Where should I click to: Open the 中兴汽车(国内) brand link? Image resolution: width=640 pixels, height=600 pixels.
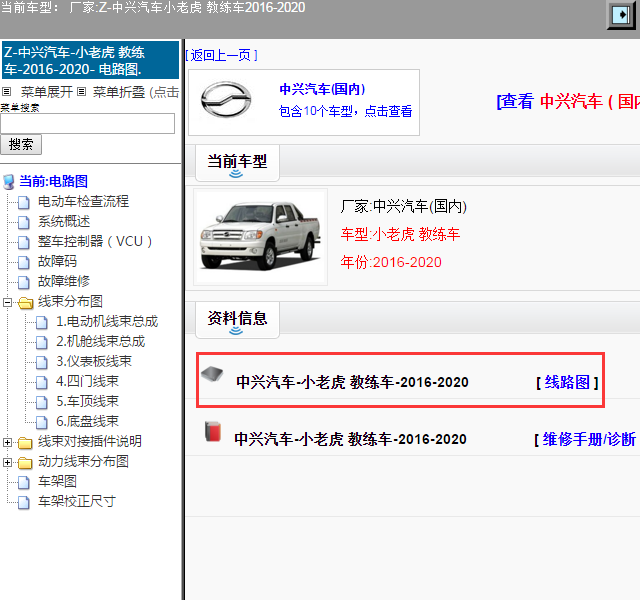click(x=322, y=89)
